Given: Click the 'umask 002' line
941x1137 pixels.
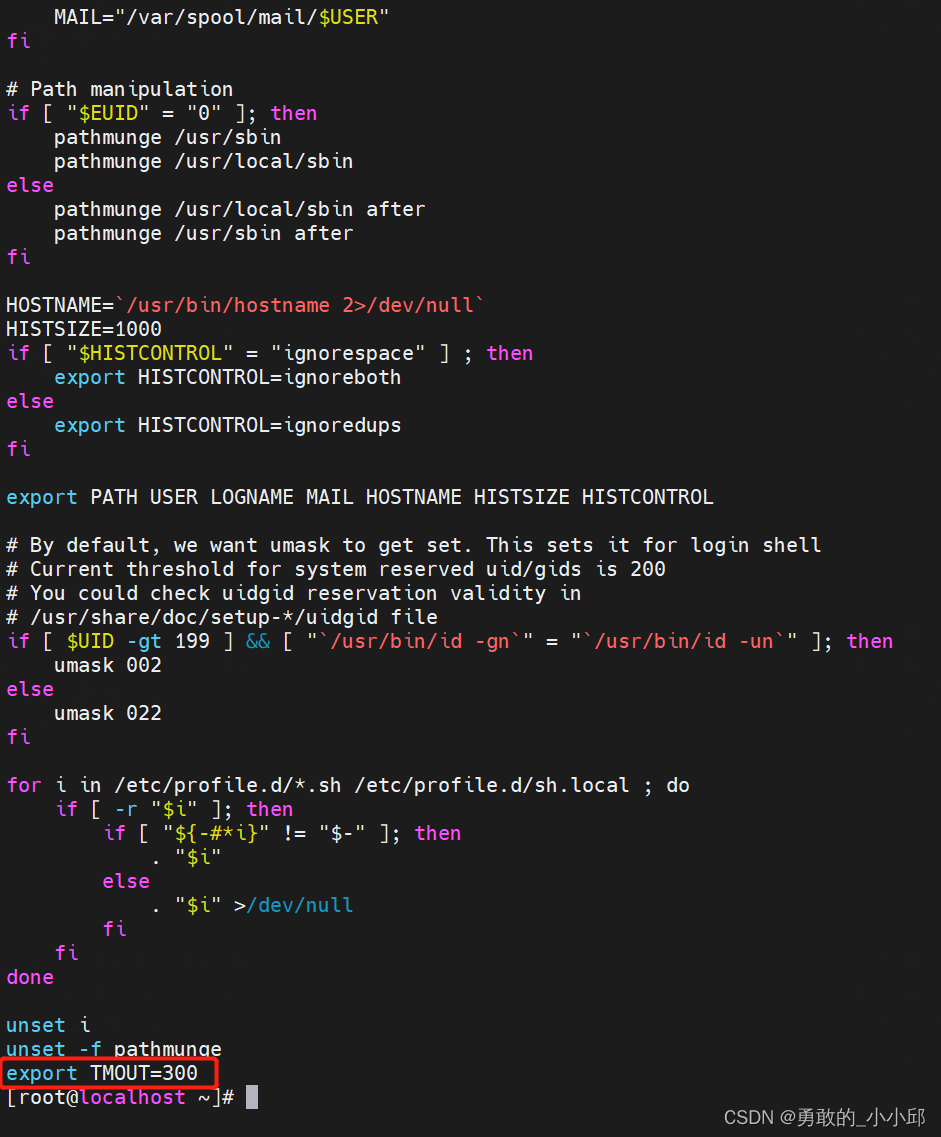Looking at the screenshot, I should (107, 665).
